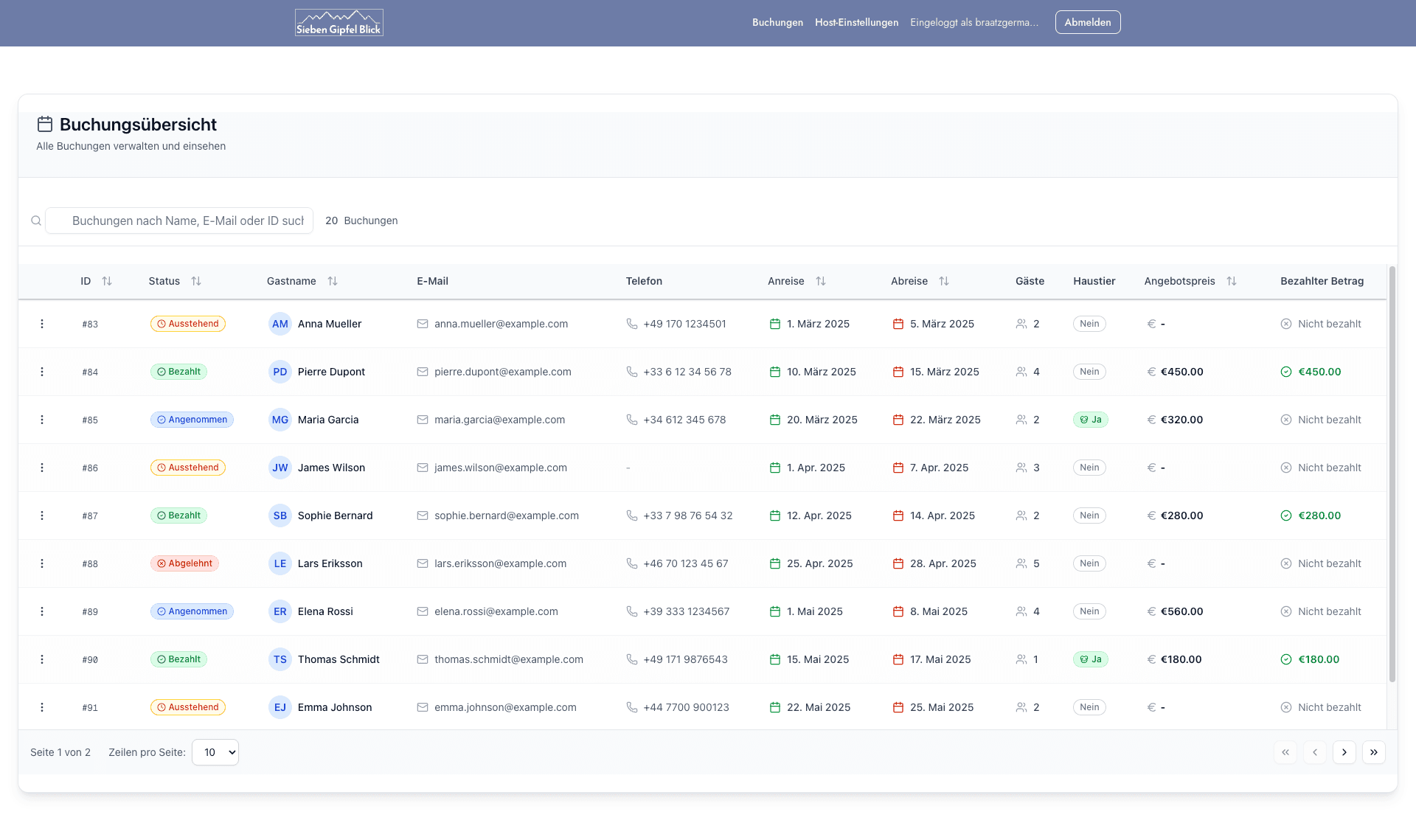Screen dimensions: 1416x840
Task: Click the Abmelden button
Action: [x=1088, y=22]
